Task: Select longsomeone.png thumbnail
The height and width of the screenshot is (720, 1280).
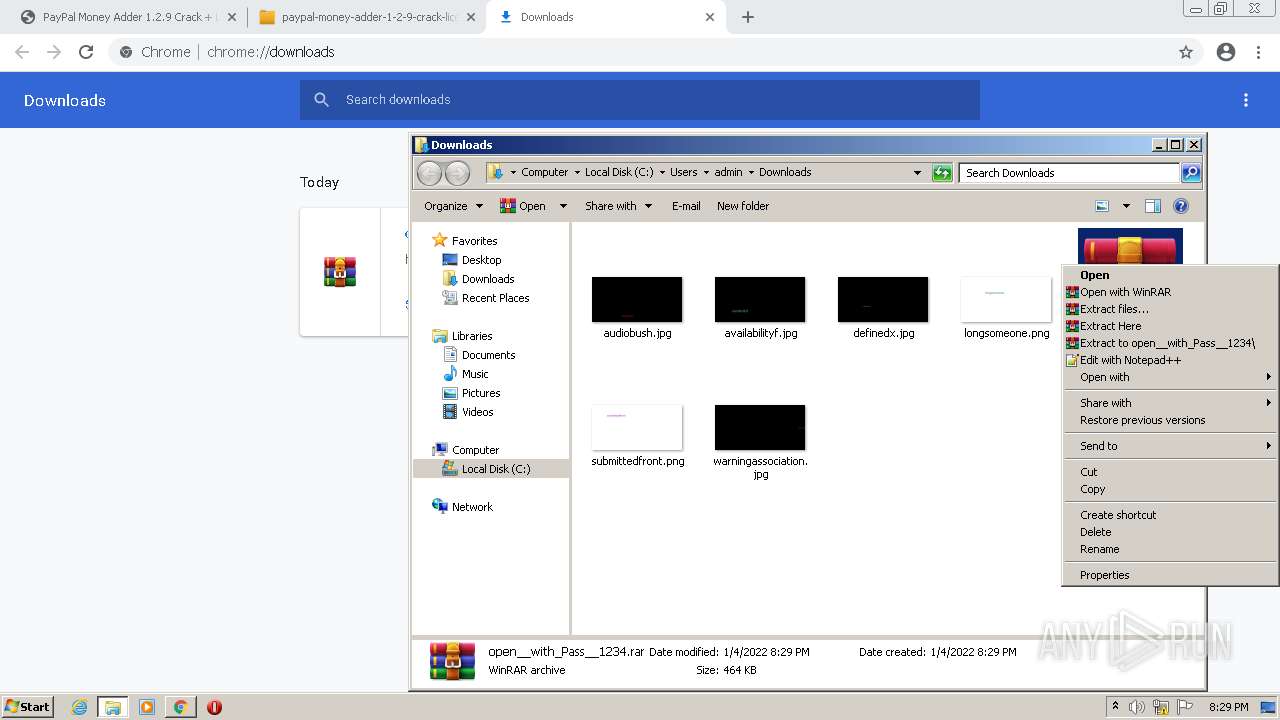Action: coord(1006,300)
